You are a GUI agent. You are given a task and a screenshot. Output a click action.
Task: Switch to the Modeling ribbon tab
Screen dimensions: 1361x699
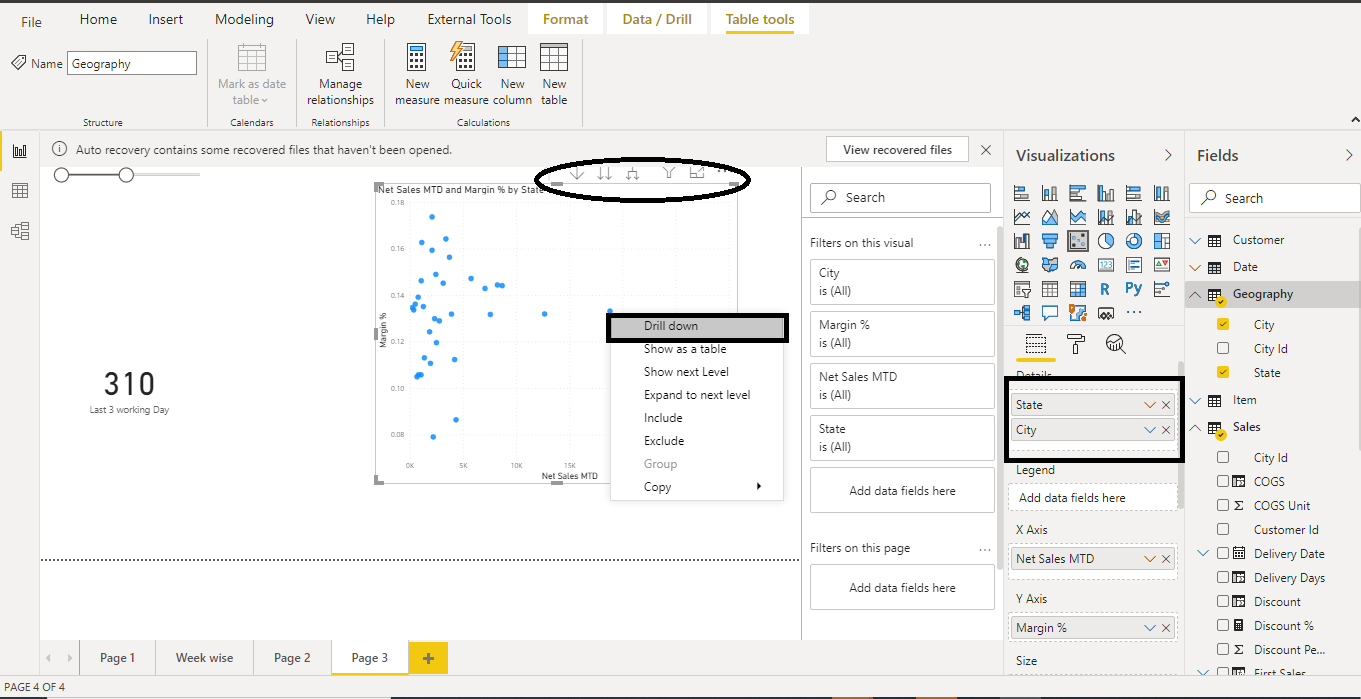(244, 19)
